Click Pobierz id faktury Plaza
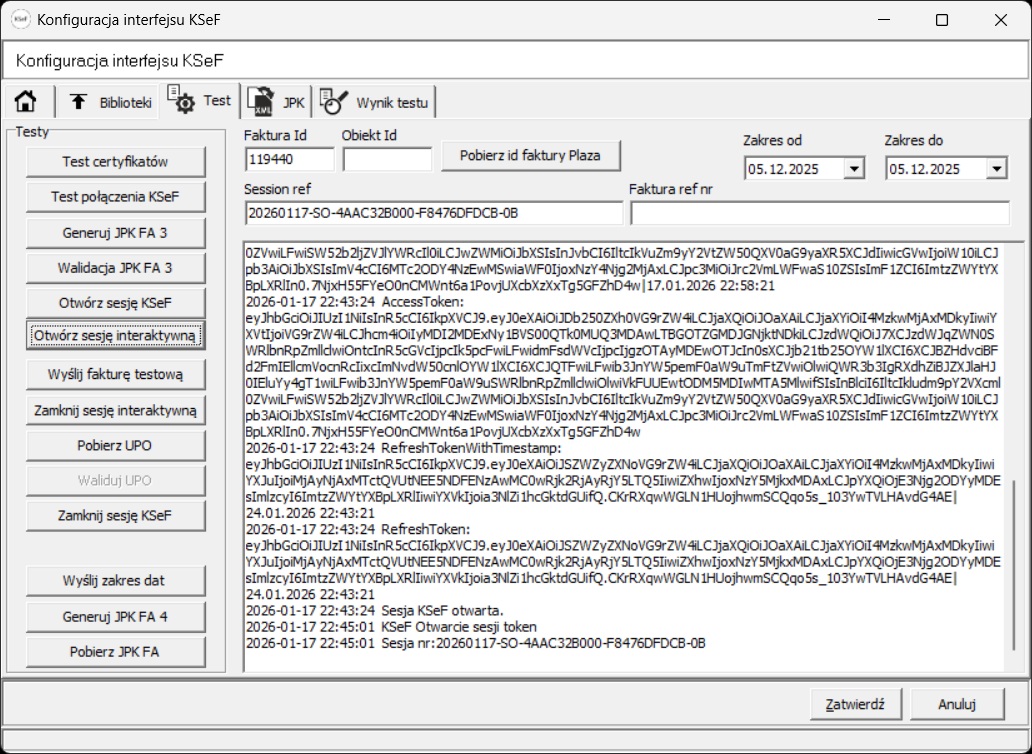1032x754 pixels. (530, 156)
